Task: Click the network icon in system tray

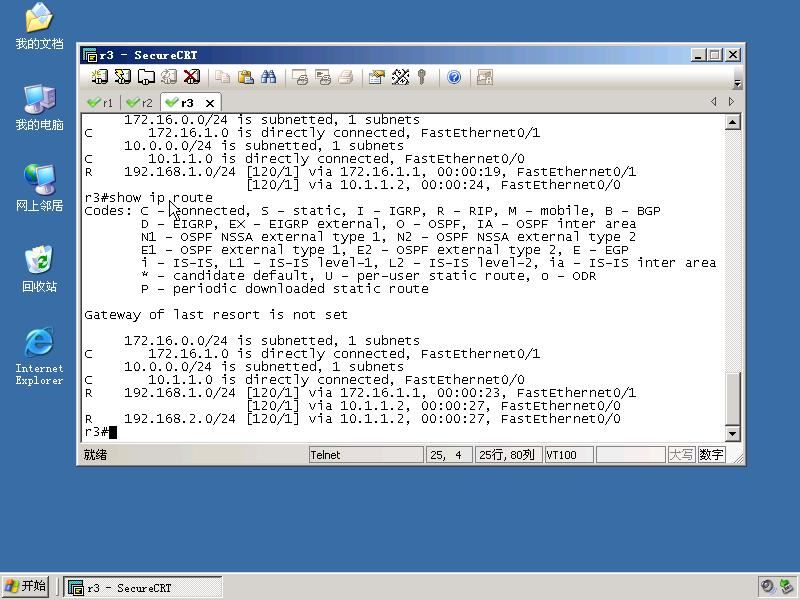Action: pyautogui.click(x=786, y=586)
